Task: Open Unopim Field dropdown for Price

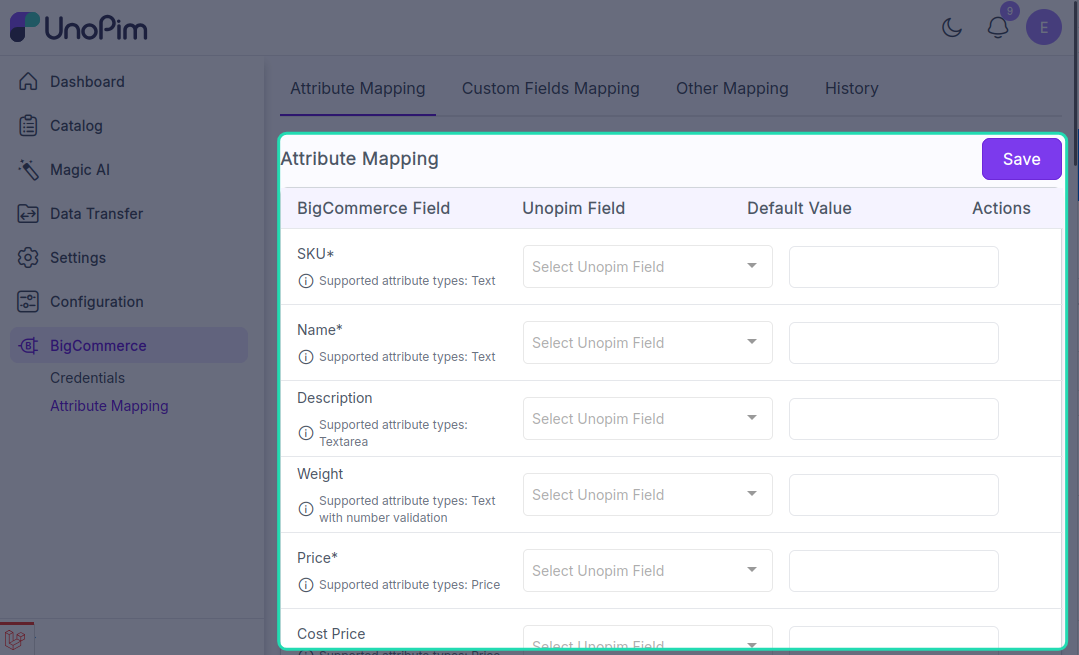Action: coord(648,570)
